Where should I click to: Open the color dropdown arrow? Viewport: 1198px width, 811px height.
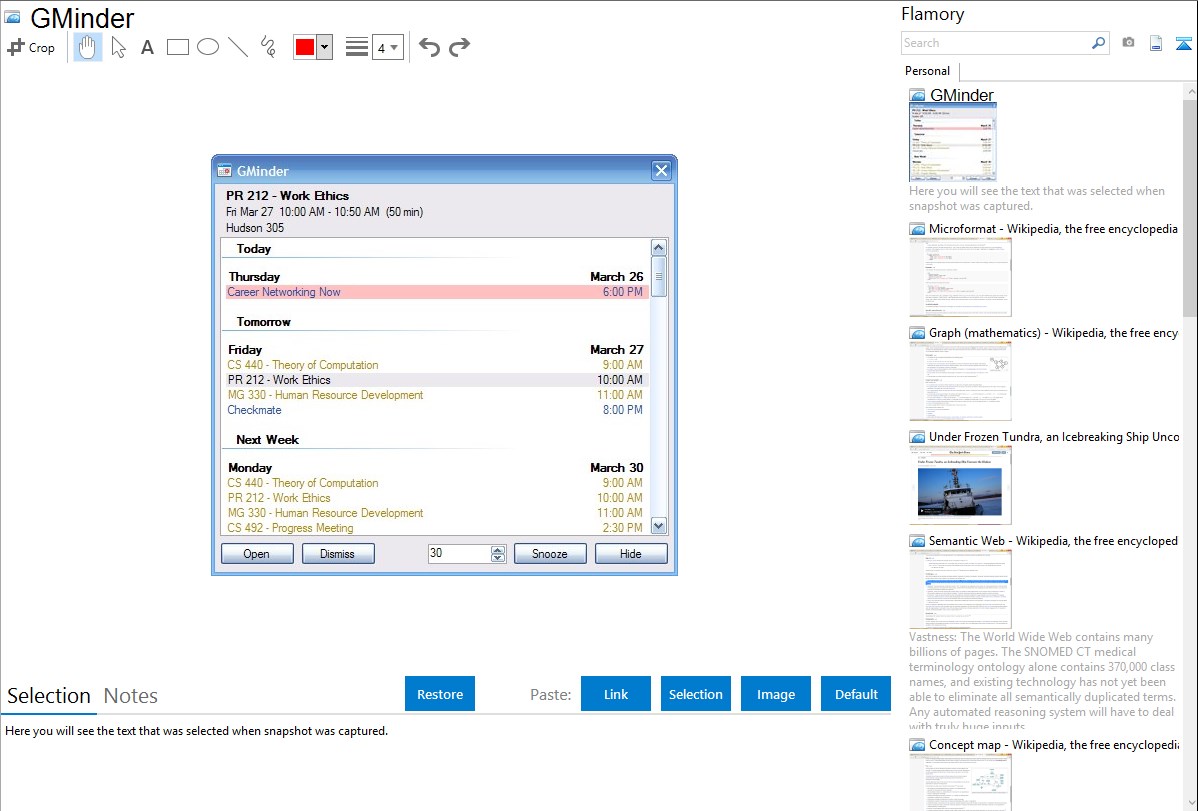click(325, 47)
